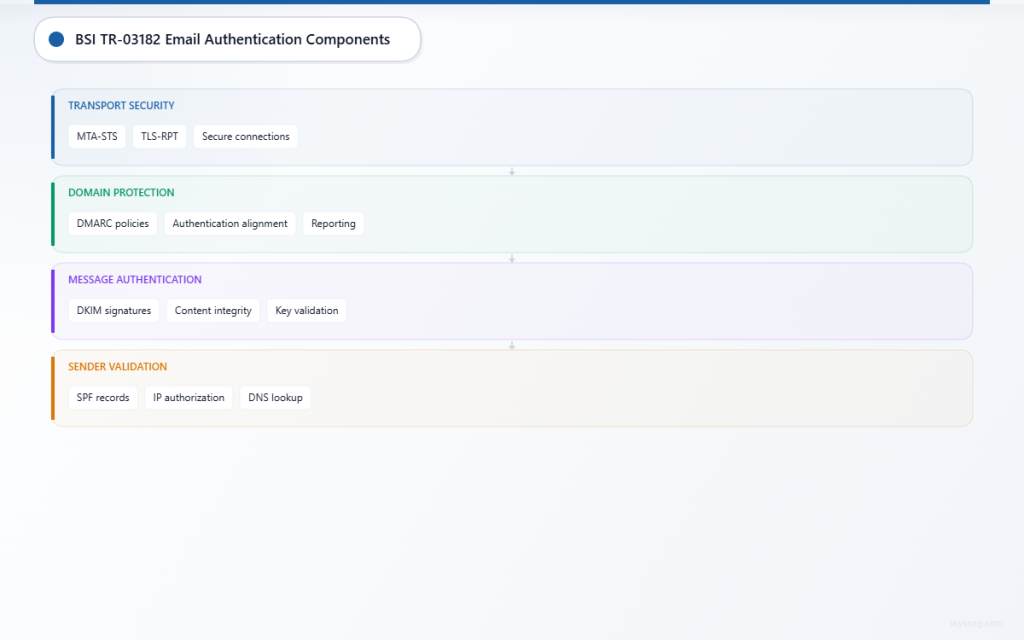Click the DKIM signatures tag

pyautogui.click(x=114, y=311)
